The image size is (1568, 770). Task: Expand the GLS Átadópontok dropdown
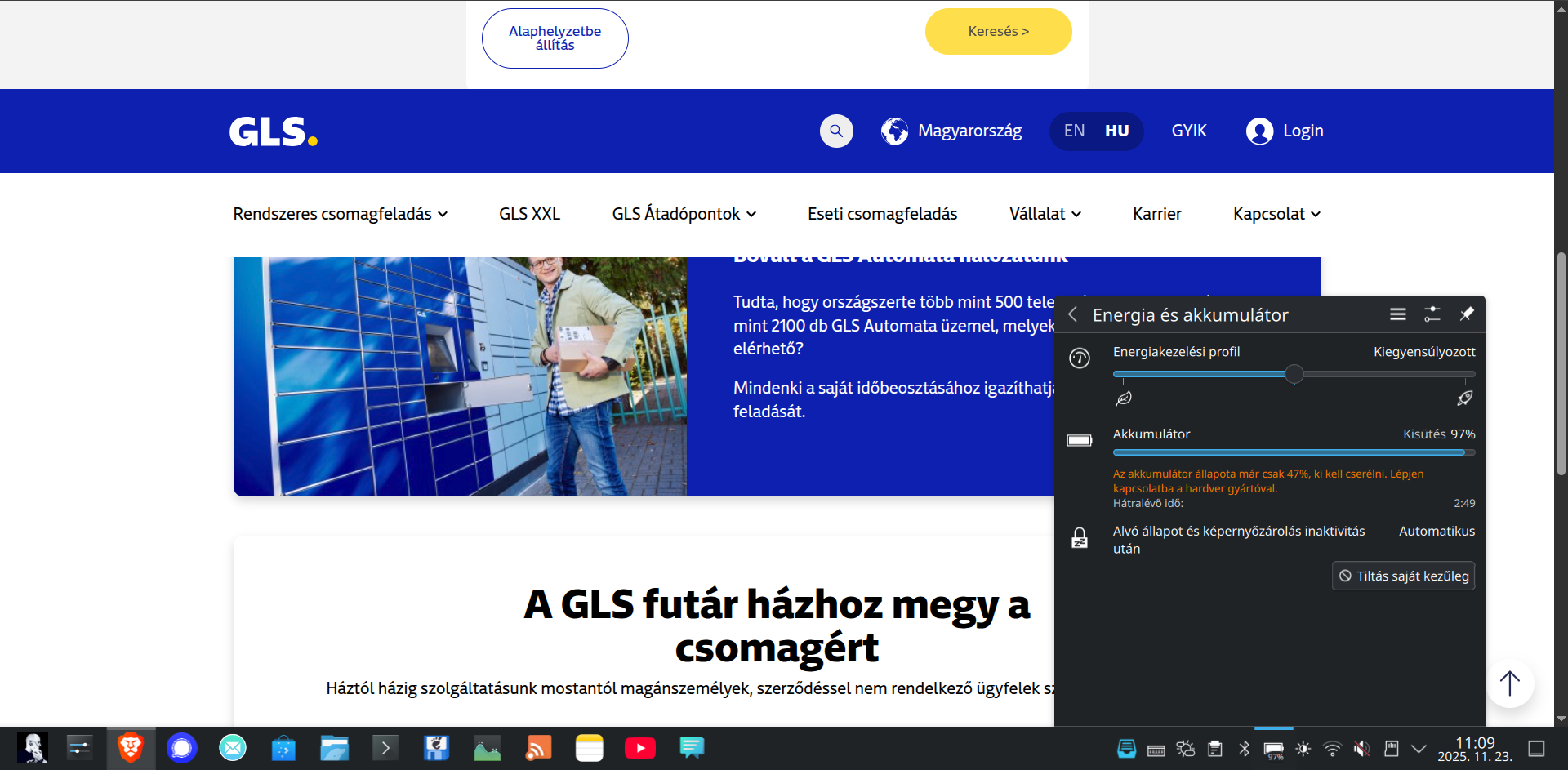pos(684,214)
